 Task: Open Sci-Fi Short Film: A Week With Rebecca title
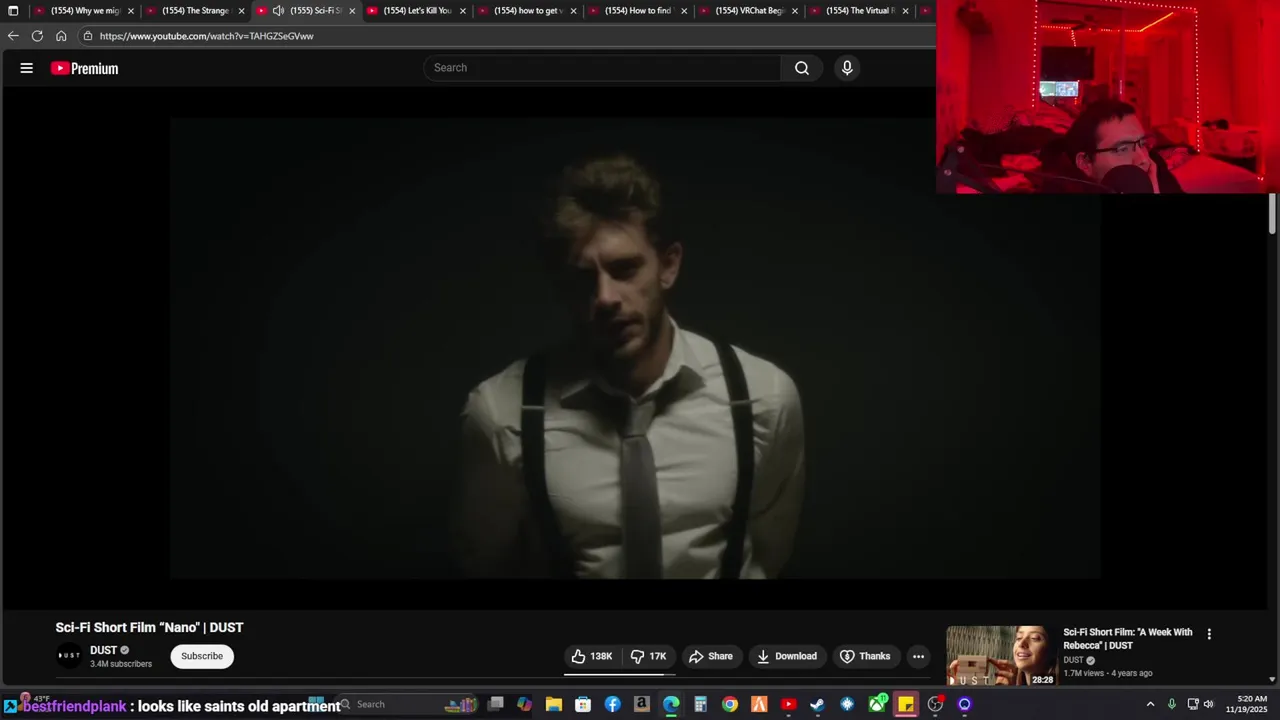pos(1128,639)
